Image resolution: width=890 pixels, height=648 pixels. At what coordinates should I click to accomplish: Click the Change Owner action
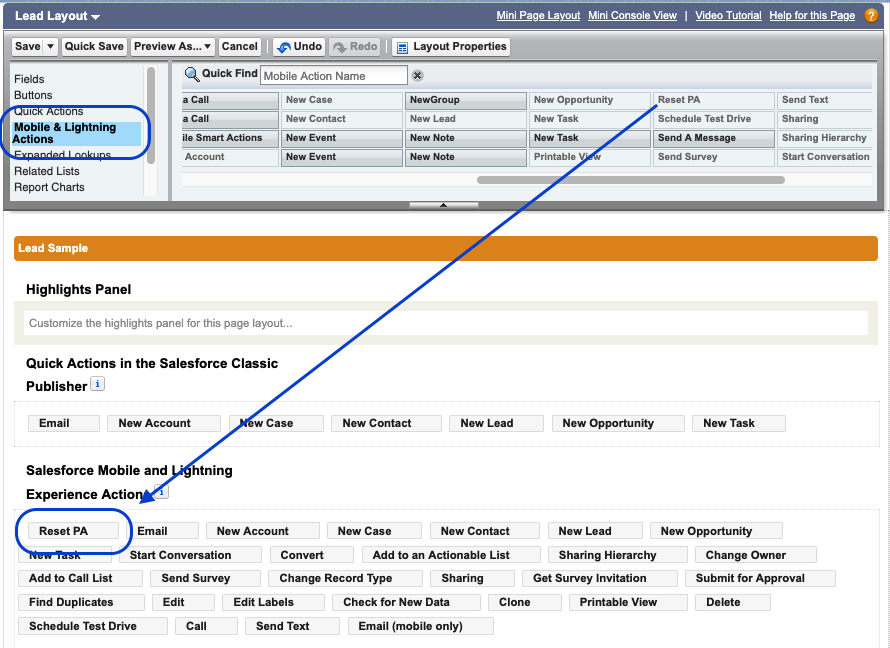(755, 555)
